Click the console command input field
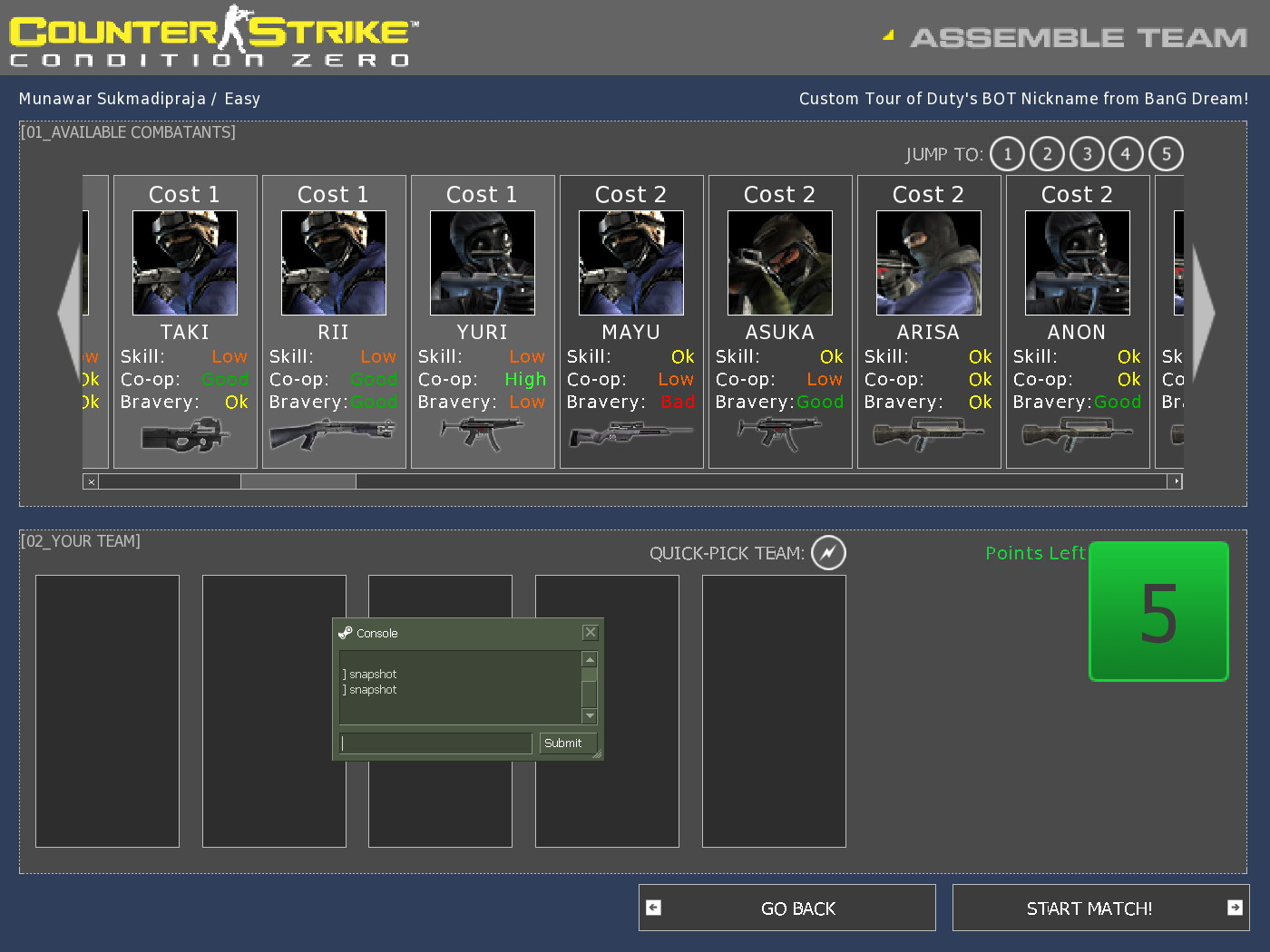 point(435,743)
